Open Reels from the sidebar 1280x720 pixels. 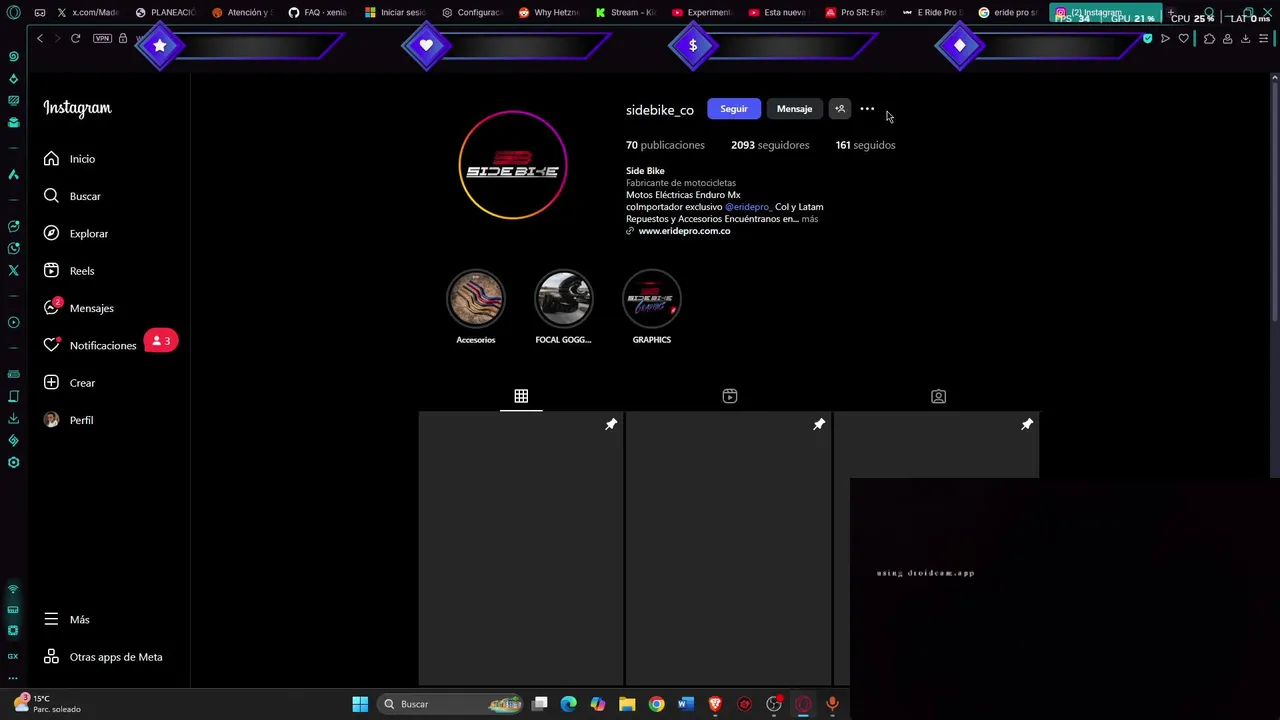click(x=69, y=271)
